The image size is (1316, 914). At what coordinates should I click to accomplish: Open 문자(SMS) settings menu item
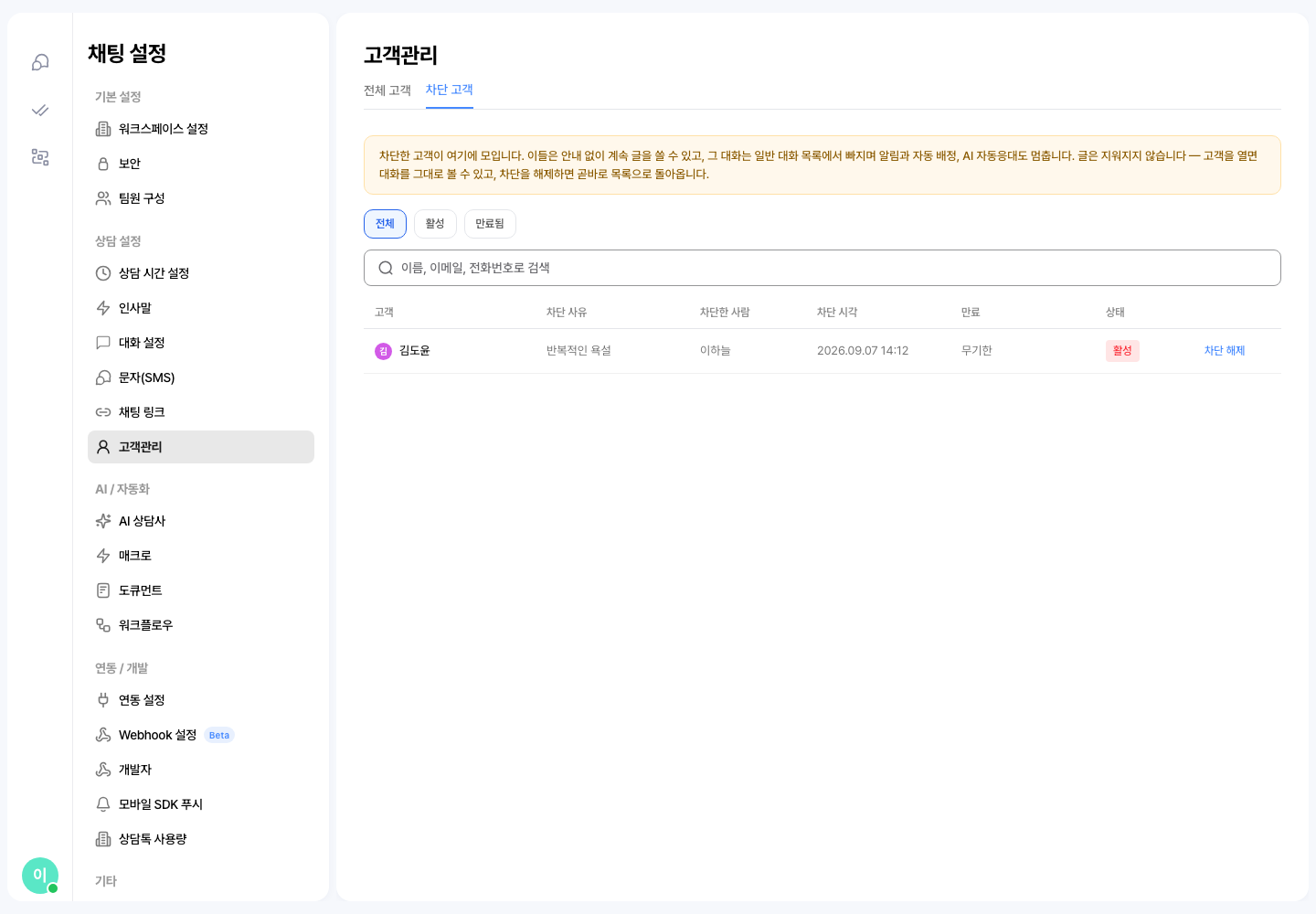(201, 377)
